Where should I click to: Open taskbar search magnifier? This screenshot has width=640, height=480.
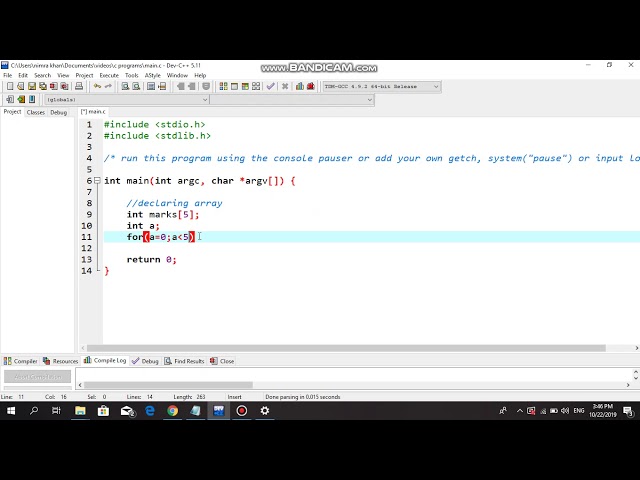click(34, 411)
